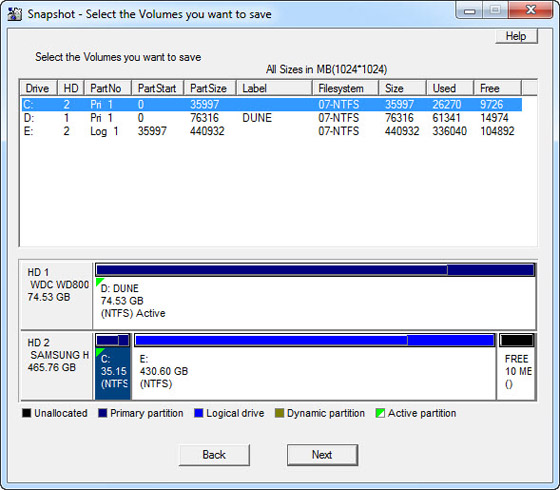This screenshot has height=490, width=560.
Task: Click the Logical drive legend swatch
Action: point(199,413)
